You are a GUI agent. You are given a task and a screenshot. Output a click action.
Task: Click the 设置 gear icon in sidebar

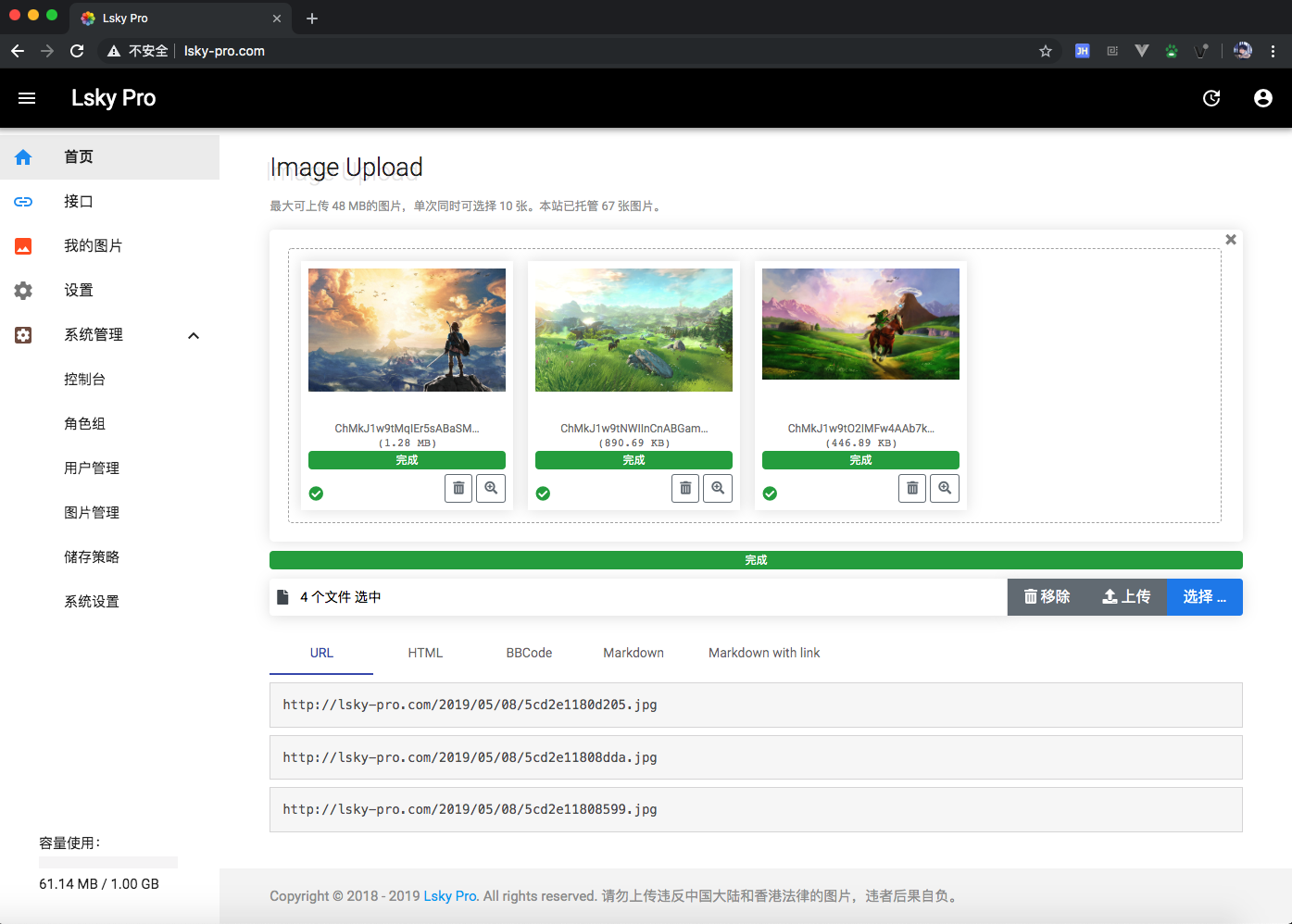(x=22, y=290)
